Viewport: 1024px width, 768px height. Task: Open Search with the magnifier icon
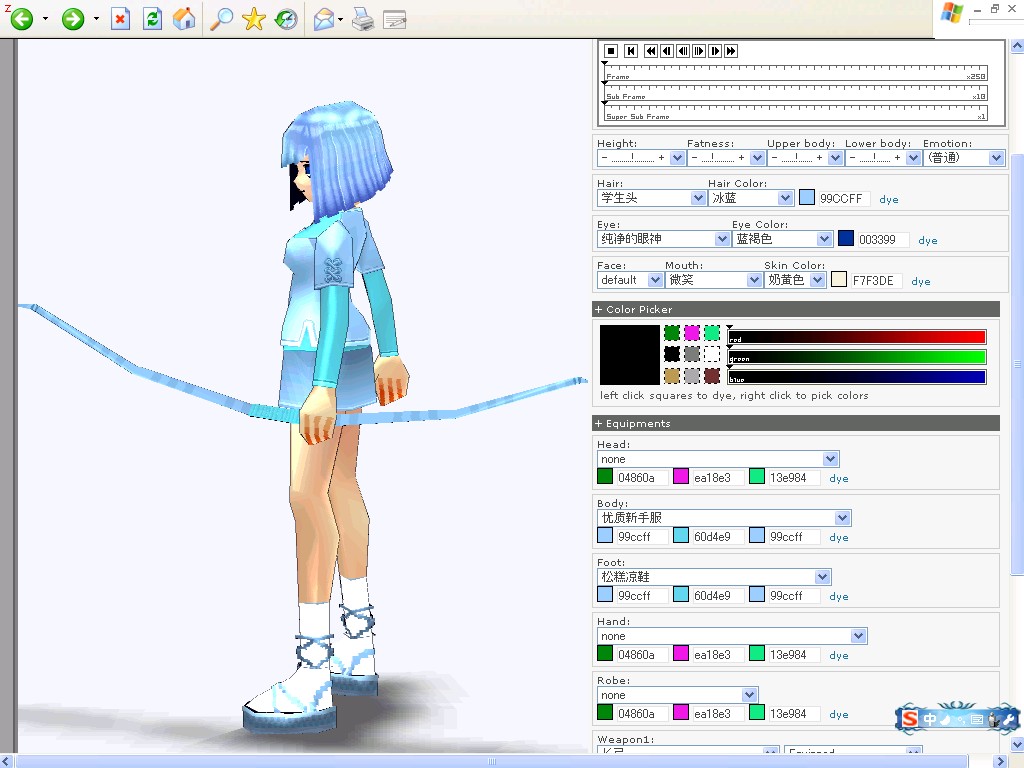pos(221,19)
